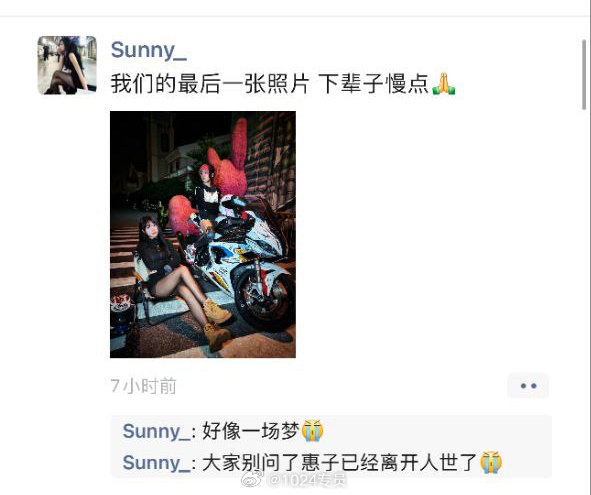This screenshot has height=495, width=591.
Task: Open the posted motorcycle photo
Action: pyautogui.click(x=203, y=234)
